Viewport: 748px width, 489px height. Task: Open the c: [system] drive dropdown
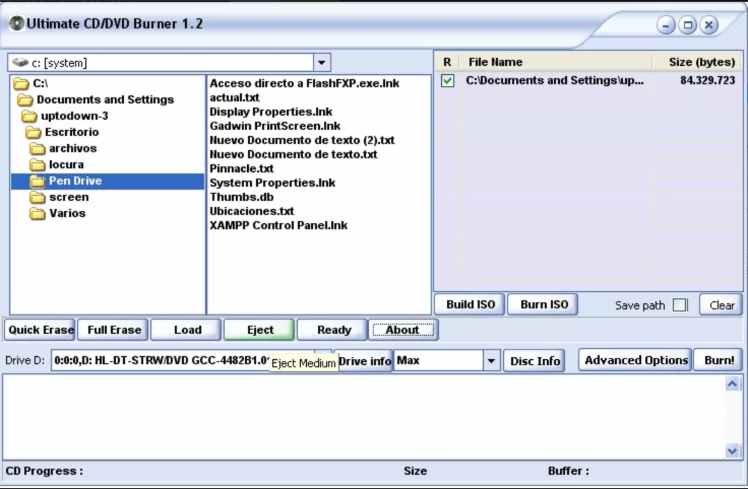(322, 62)
